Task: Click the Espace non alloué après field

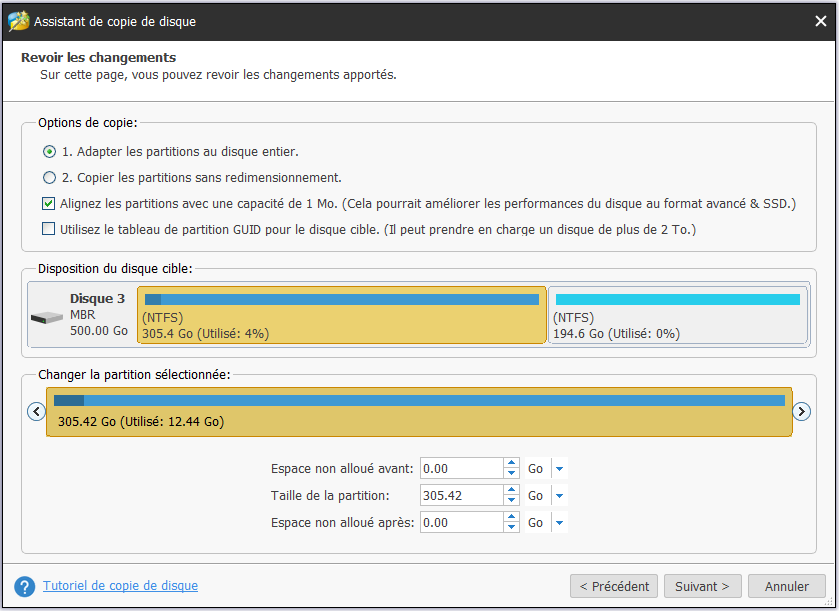Action: 461,522
